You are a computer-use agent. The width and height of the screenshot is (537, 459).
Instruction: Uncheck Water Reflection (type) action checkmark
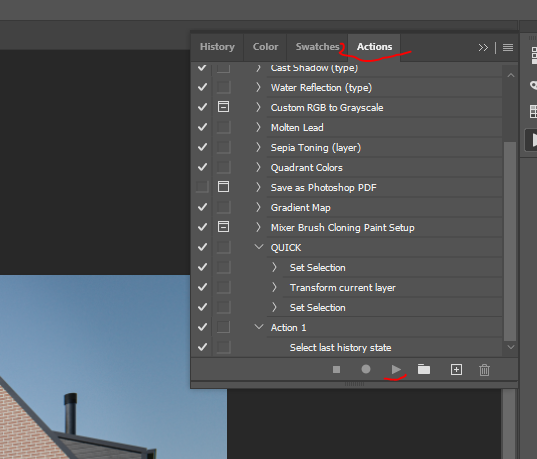click(202, 87)
